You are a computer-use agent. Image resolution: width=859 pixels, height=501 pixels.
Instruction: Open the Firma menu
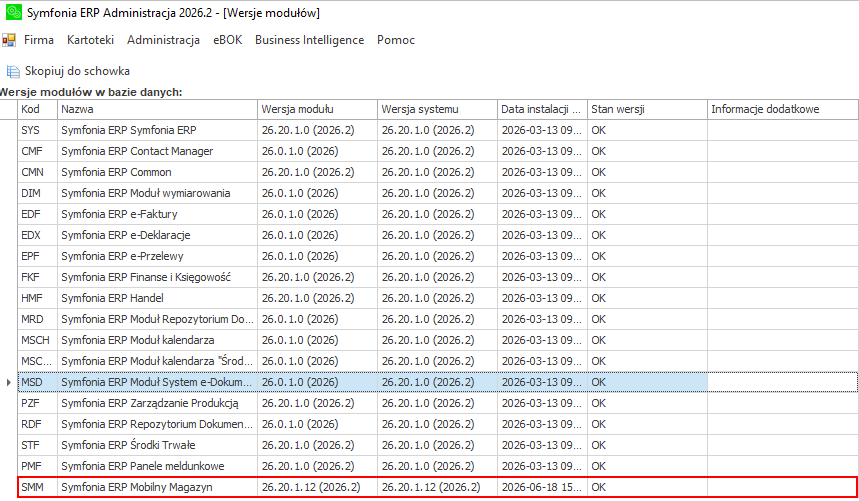39,40
